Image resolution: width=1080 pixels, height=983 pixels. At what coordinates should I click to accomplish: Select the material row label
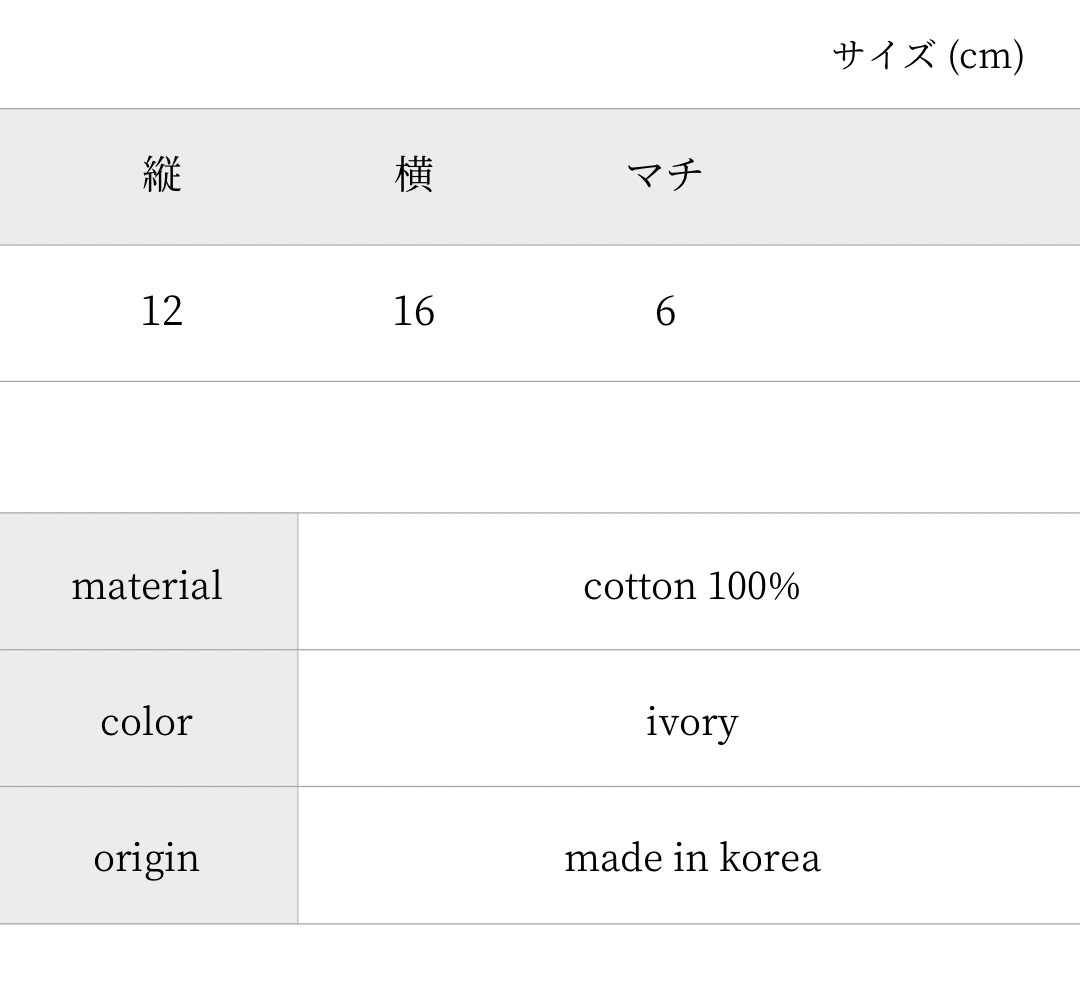[147, 586]
